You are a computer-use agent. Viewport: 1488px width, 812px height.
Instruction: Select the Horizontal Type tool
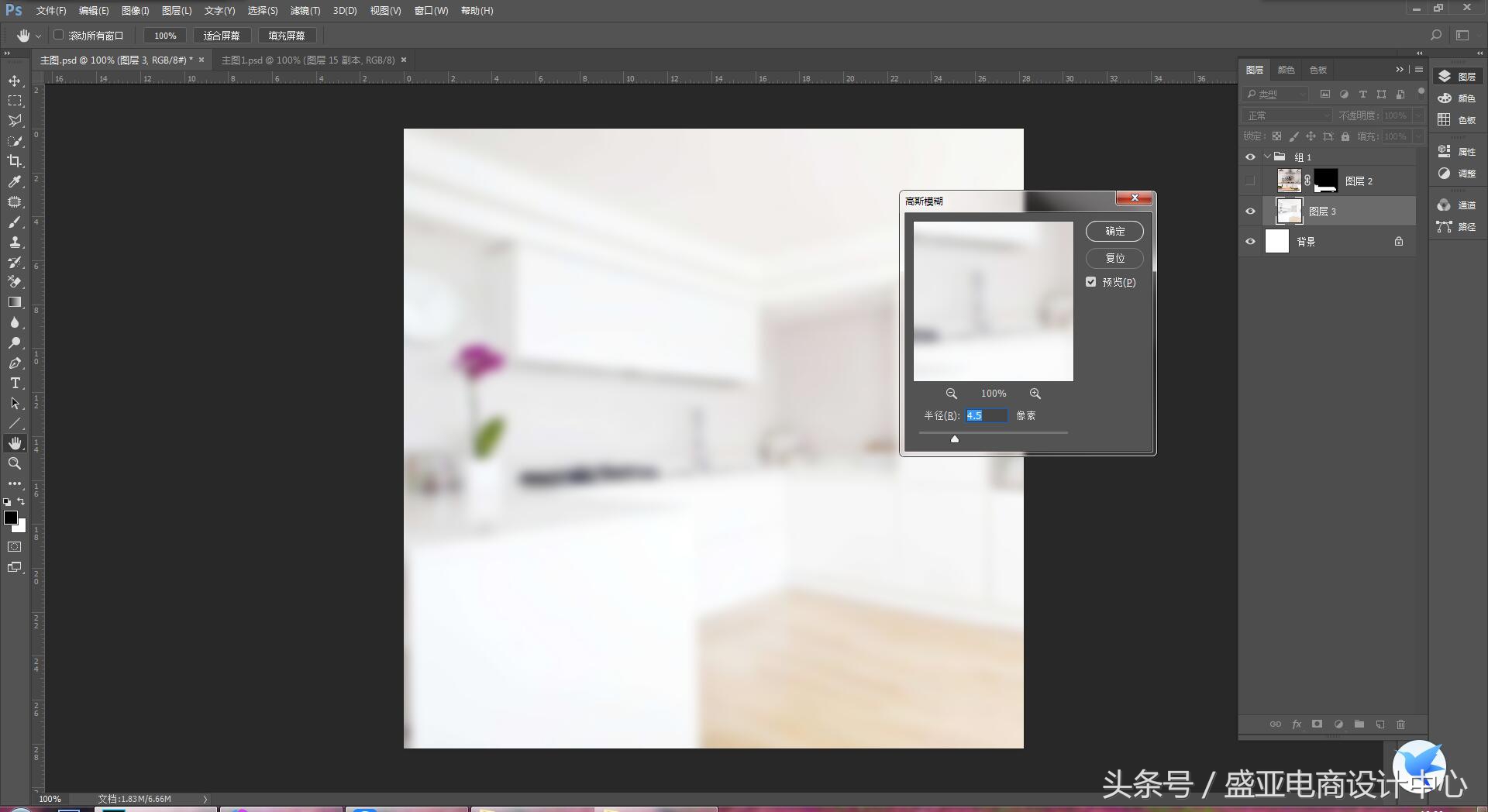(15, 383)
